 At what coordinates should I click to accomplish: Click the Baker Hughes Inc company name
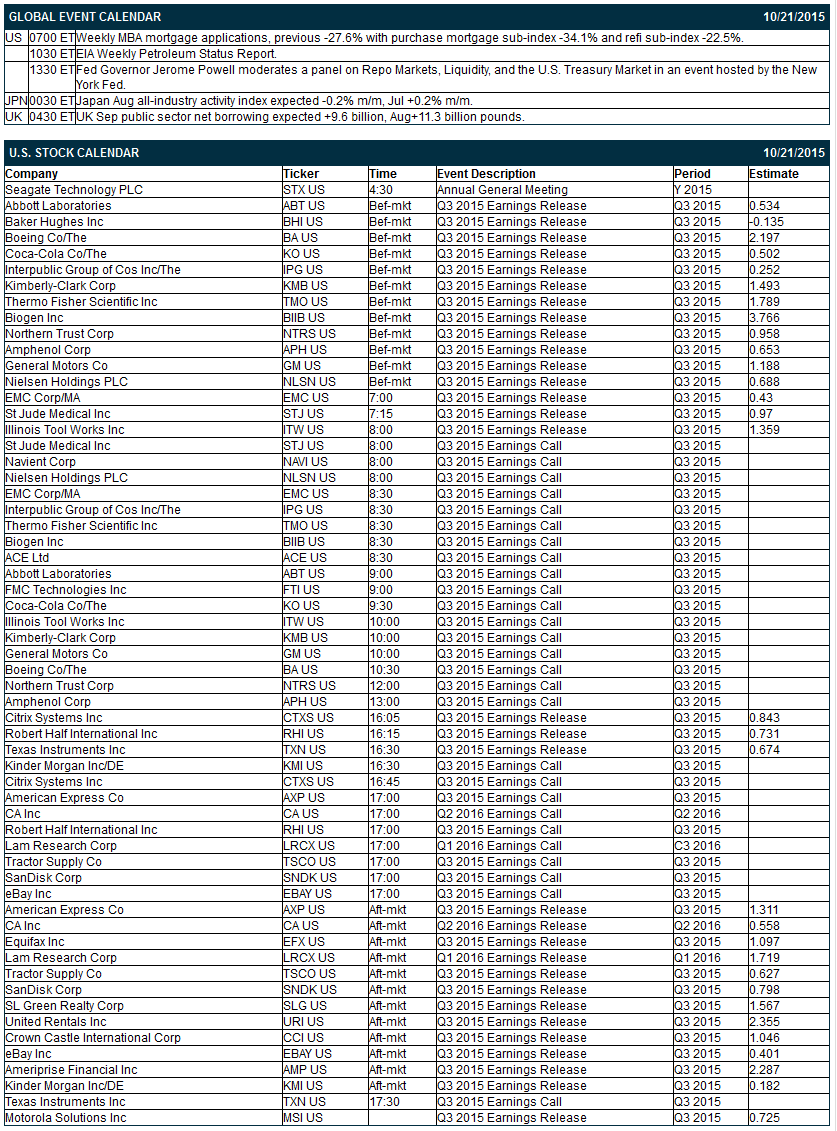click(54, 221)
